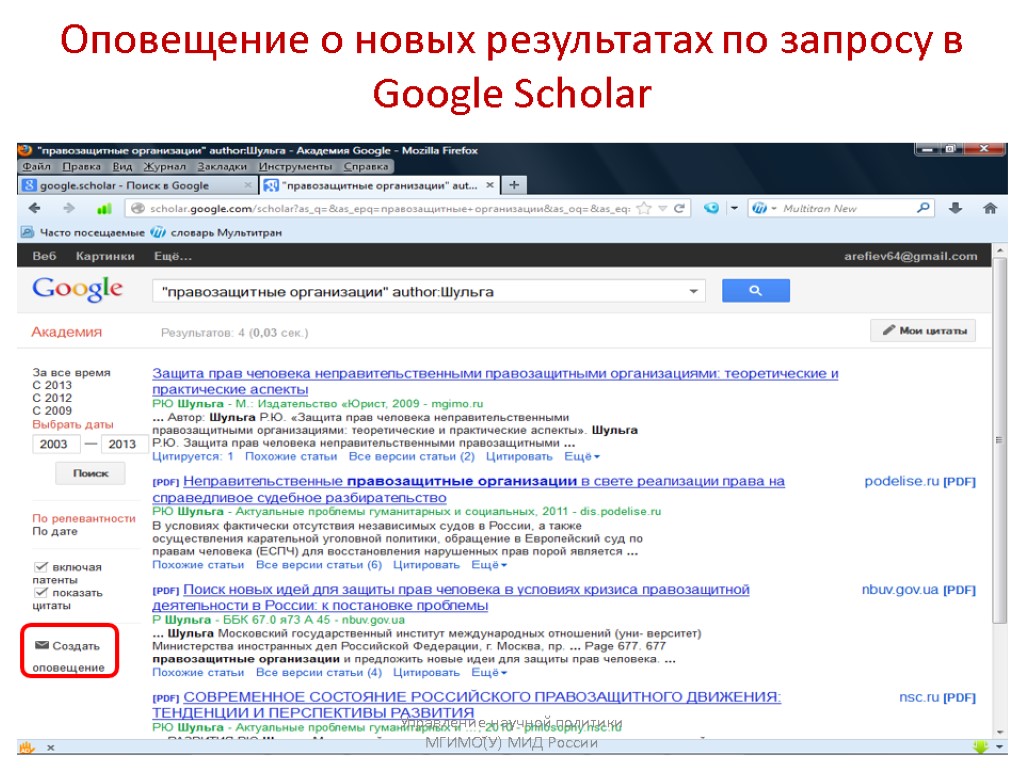1024x768 pixels.
Task: Click the page vertical scrollbar
Action: (x=999, y=440)
